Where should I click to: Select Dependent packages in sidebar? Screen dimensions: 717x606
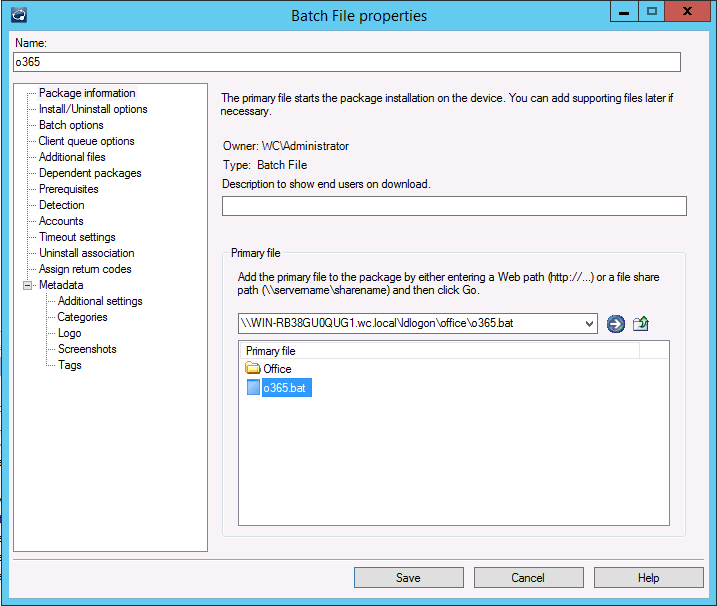[x=90, y=173]
